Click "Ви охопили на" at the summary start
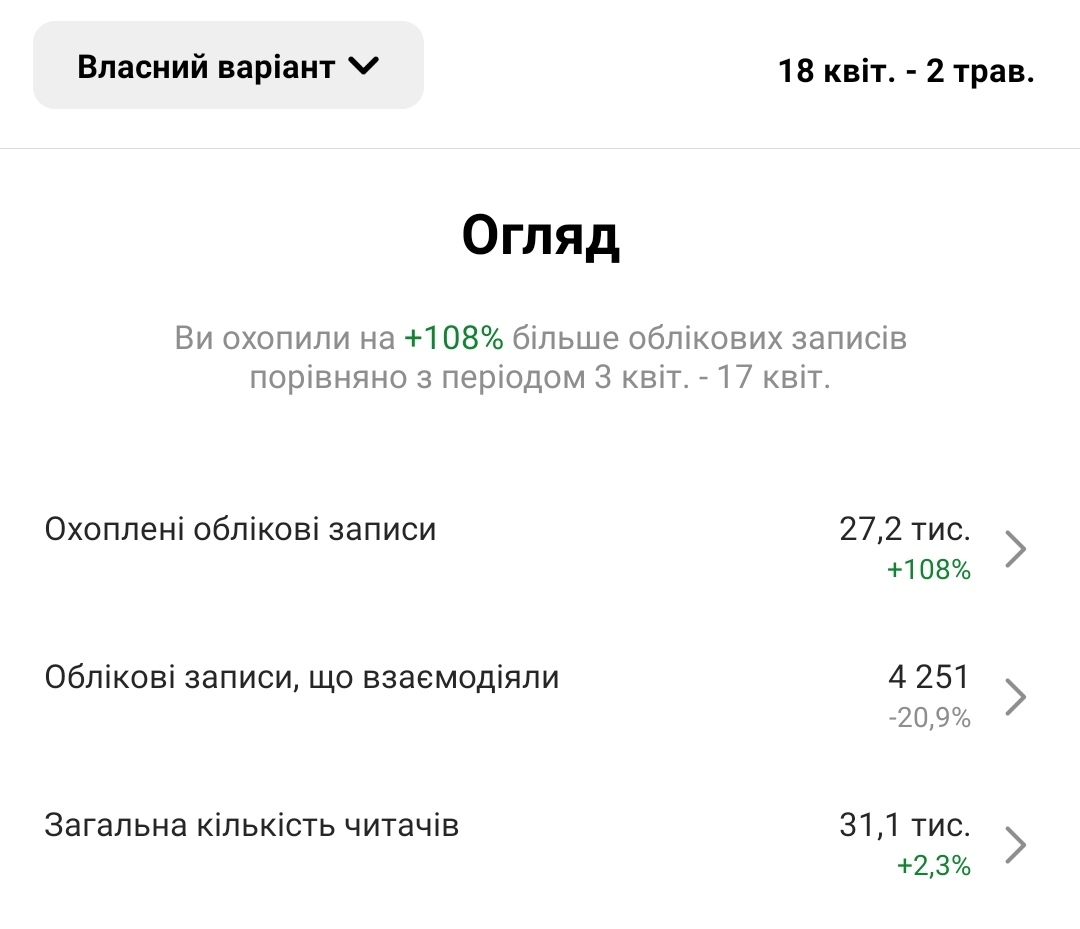This screenshot has width=1080, height=929. pyautogui.click(x=285, y=339)
